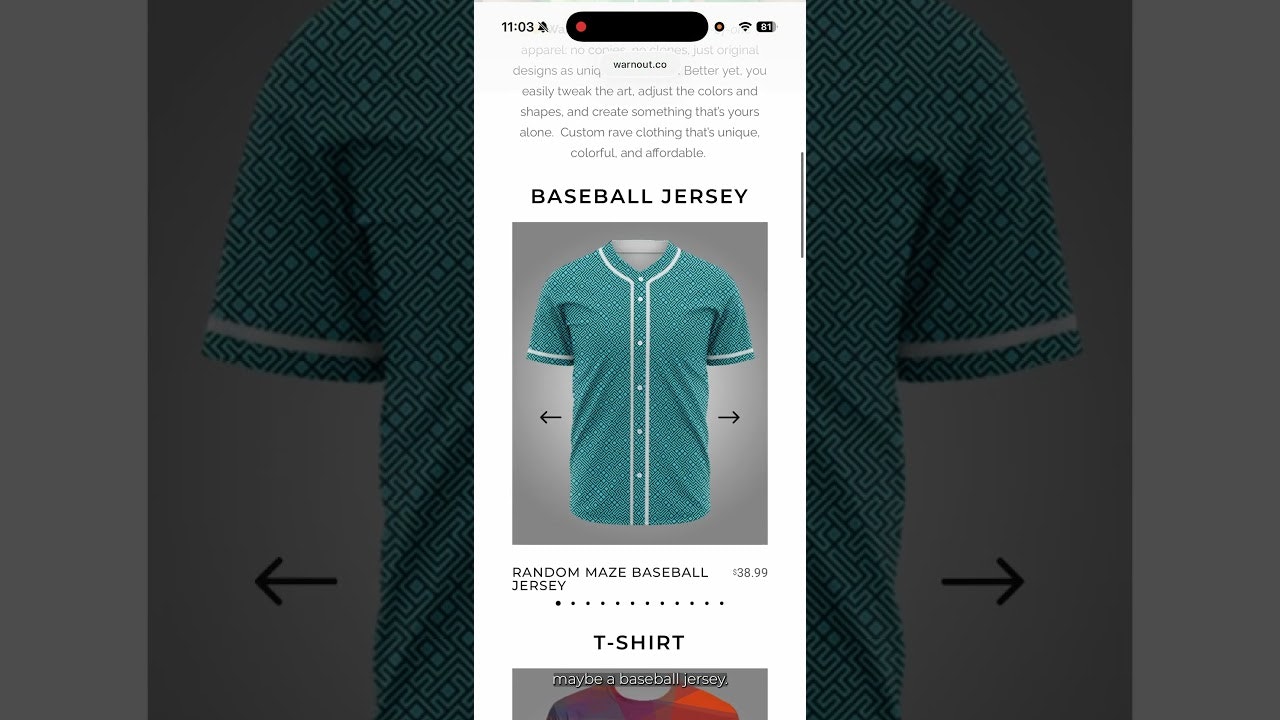Open the T-shirt product image below
1280x720 pixels.
click(640, 694)
